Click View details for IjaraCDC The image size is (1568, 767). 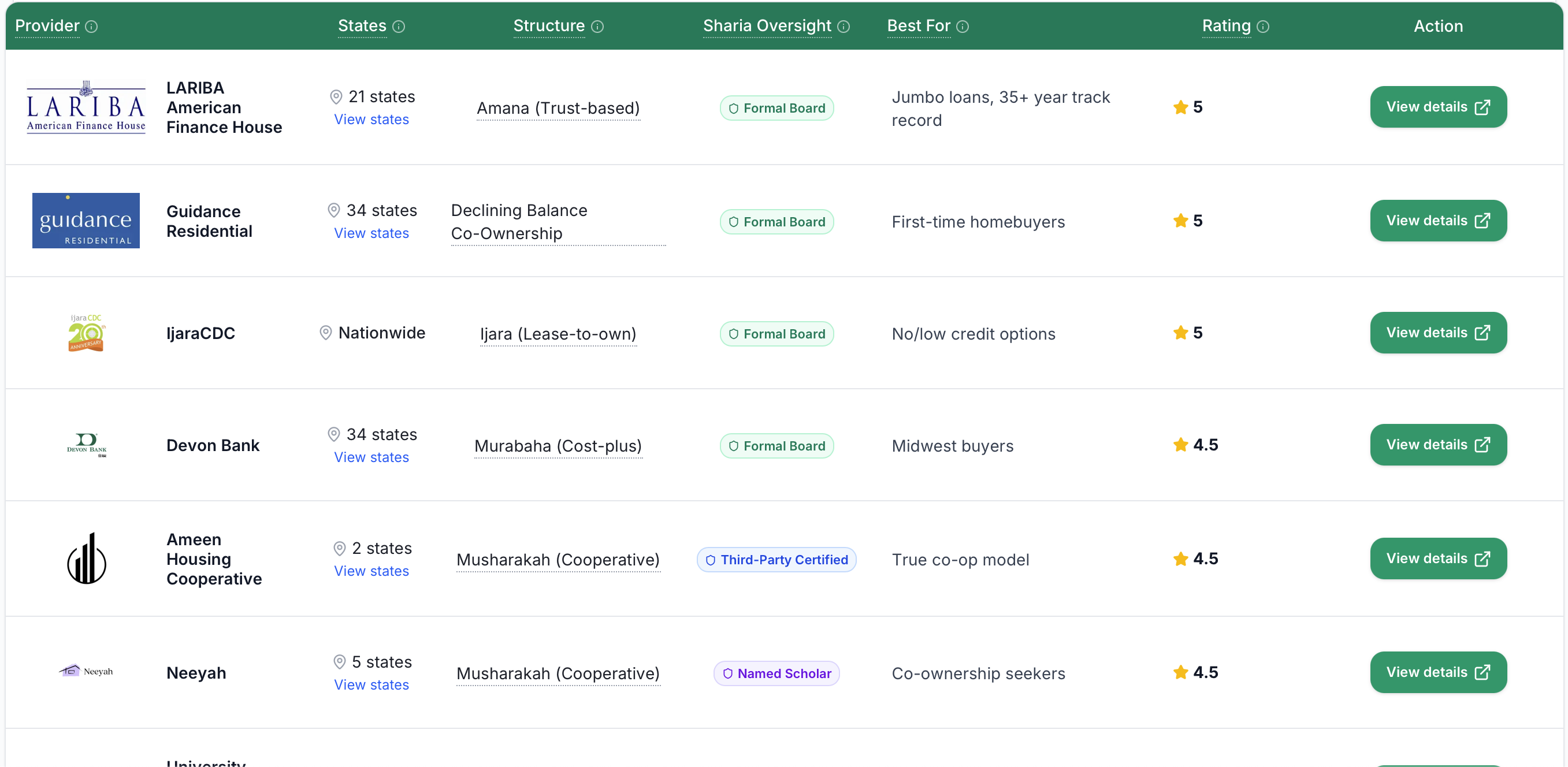pyautogui.click(x=1438, y=332)
